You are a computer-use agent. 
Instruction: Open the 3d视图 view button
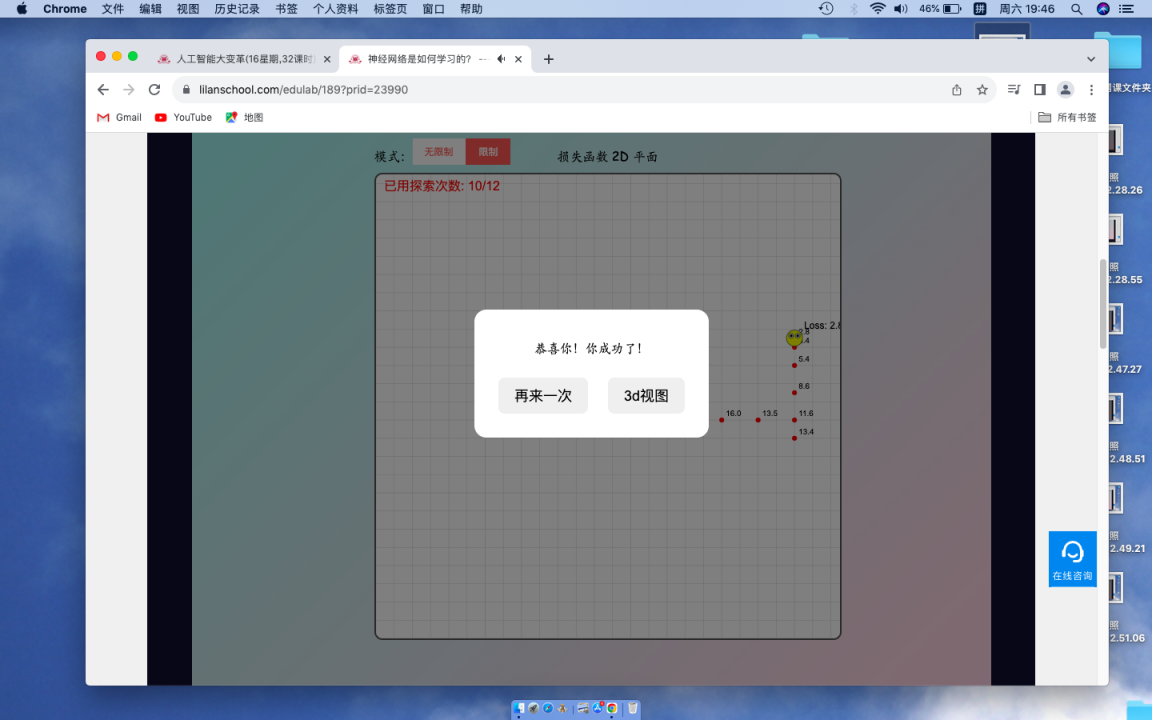point(646,395)
